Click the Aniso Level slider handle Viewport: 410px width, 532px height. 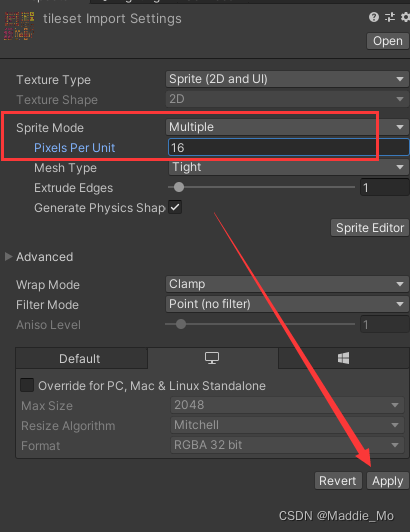click(181, 324)
